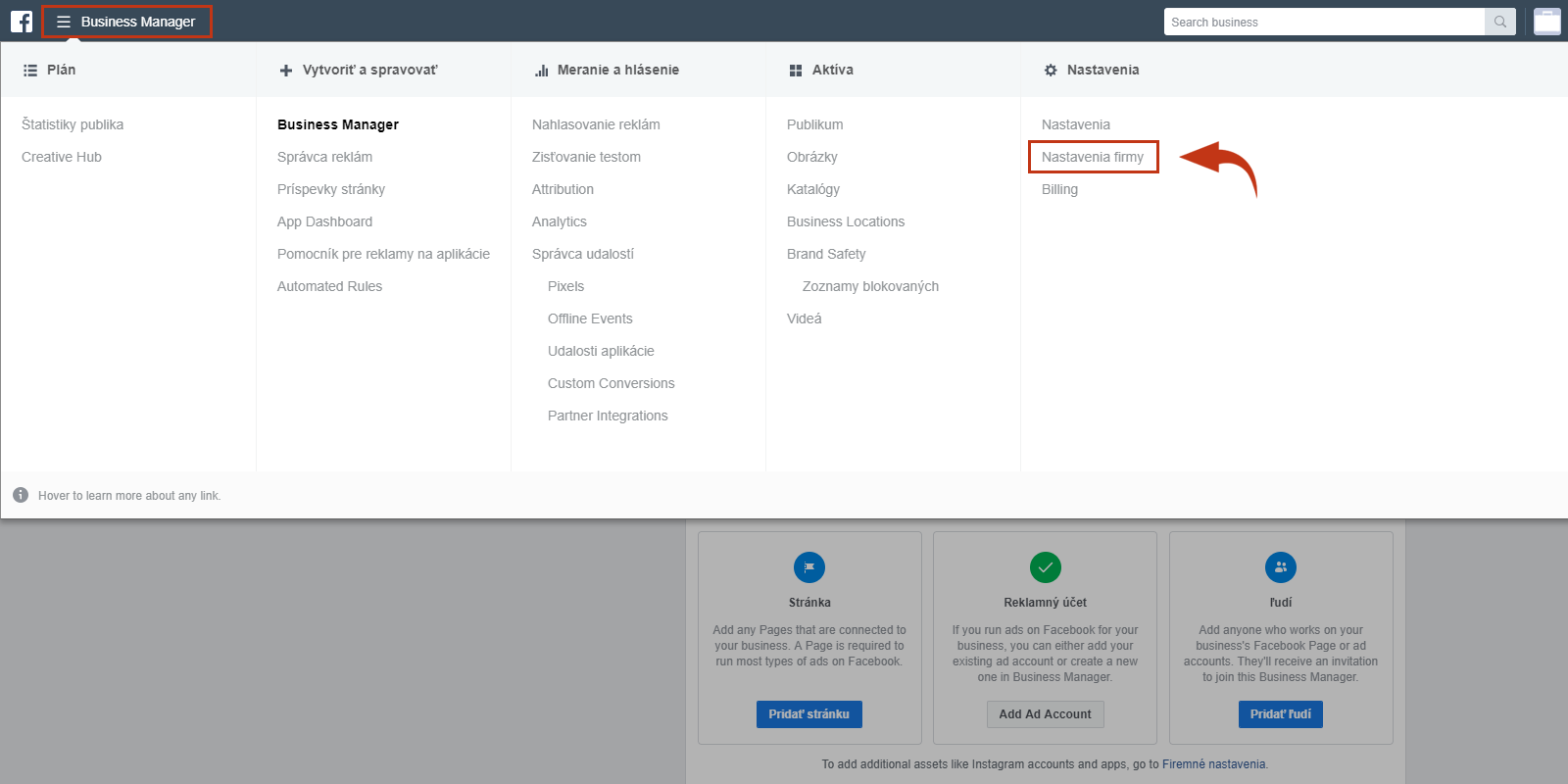This screenshot has width=1568, height=784.
Task: Click the Pridať stránku button
Action: (x=808, y=714)
